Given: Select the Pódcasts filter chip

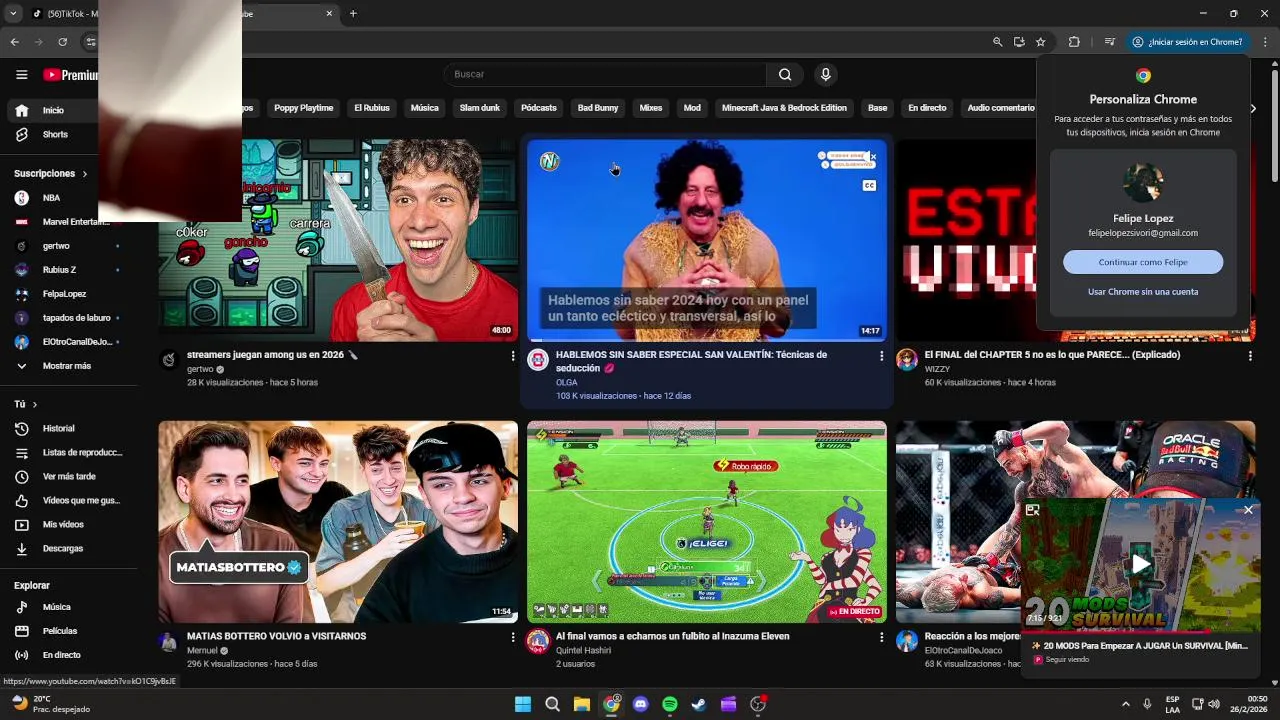Looking at the screenshot, I should point(538,108).
